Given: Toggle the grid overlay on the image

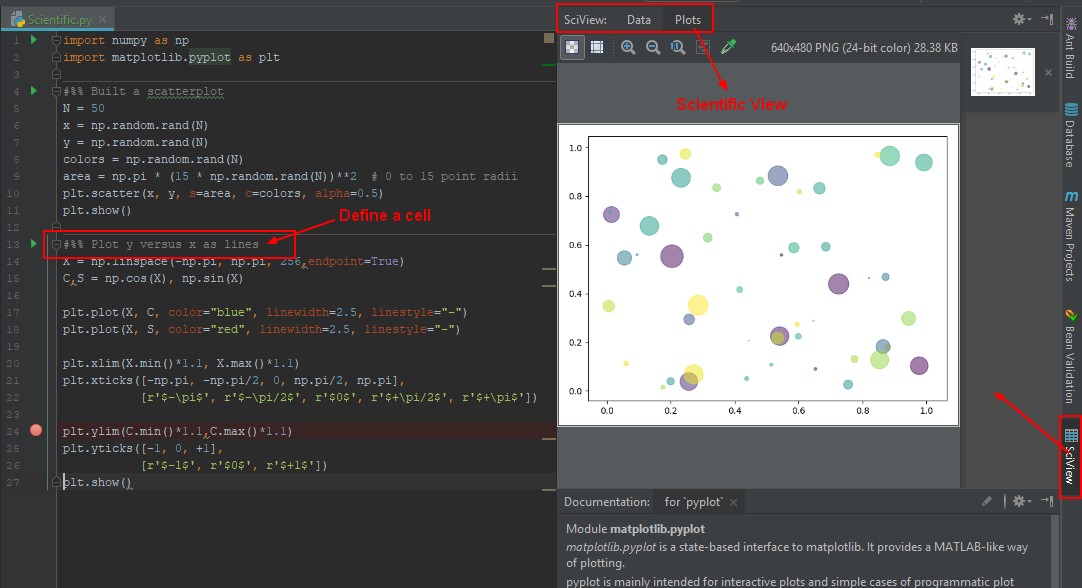Looking at the screenshot, I should tap(597, 46).
